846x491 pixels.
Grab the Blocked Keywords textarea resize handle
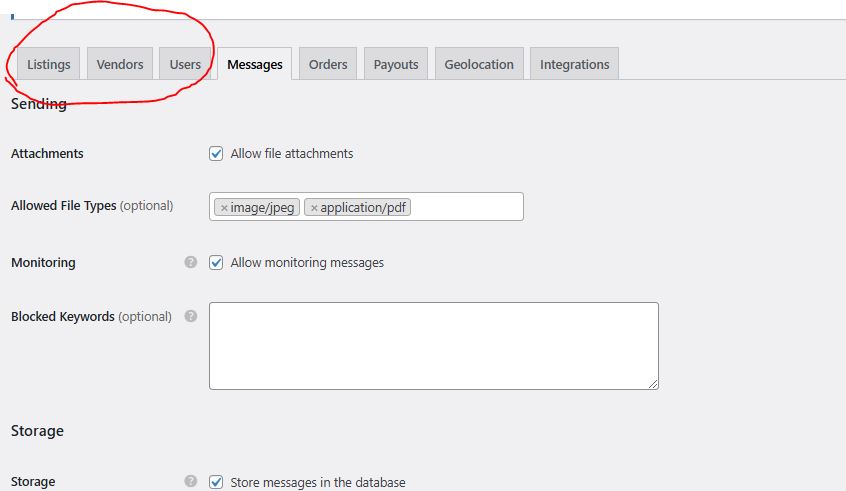tap(653, 384)
